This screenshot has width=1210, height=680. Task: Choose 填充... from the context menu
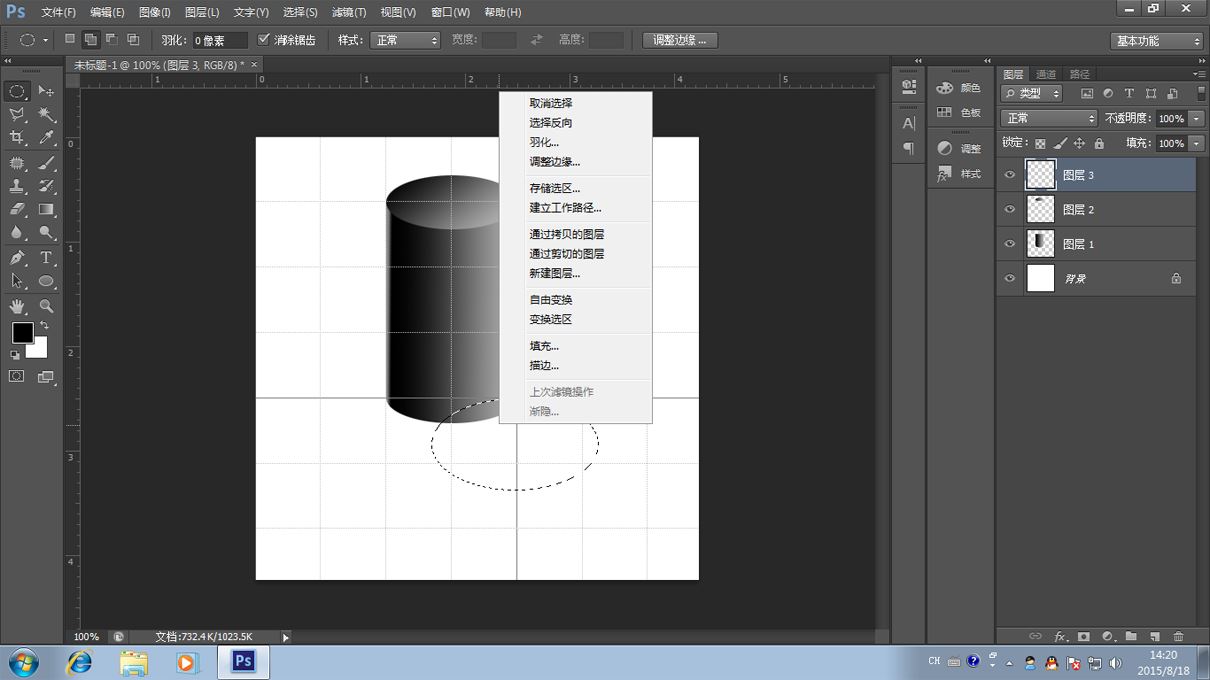(544, 346)
